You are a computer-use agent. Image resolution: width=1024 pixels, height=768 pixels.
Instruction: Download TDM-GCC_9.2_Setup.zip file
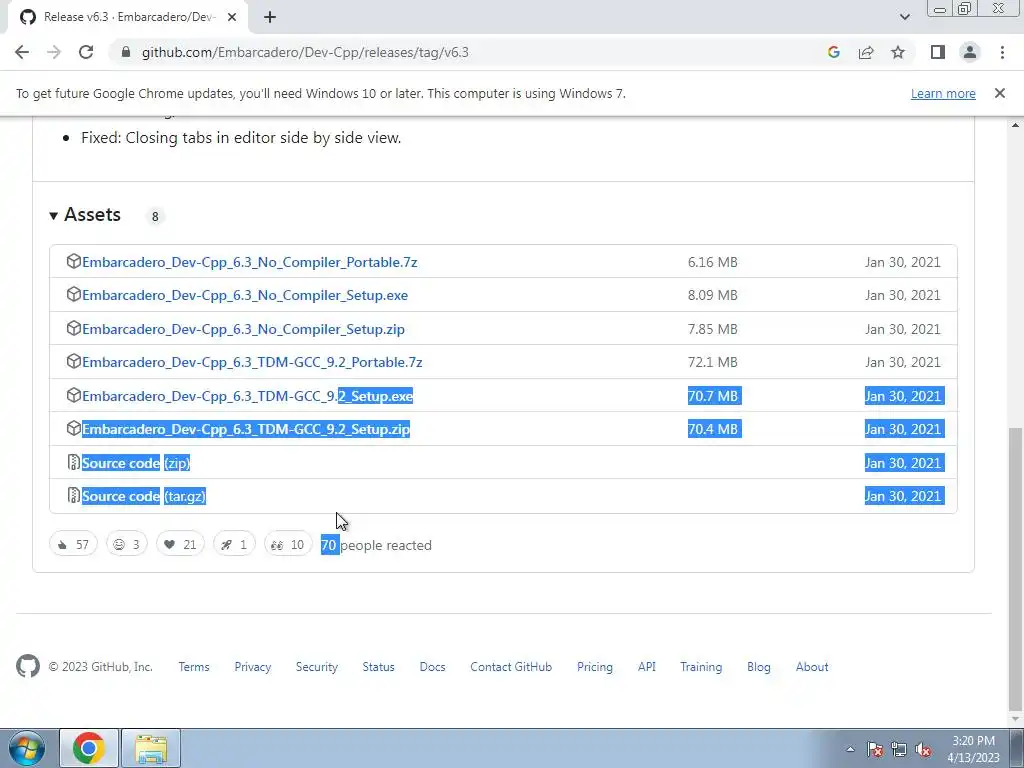click(x=246, y=429)
